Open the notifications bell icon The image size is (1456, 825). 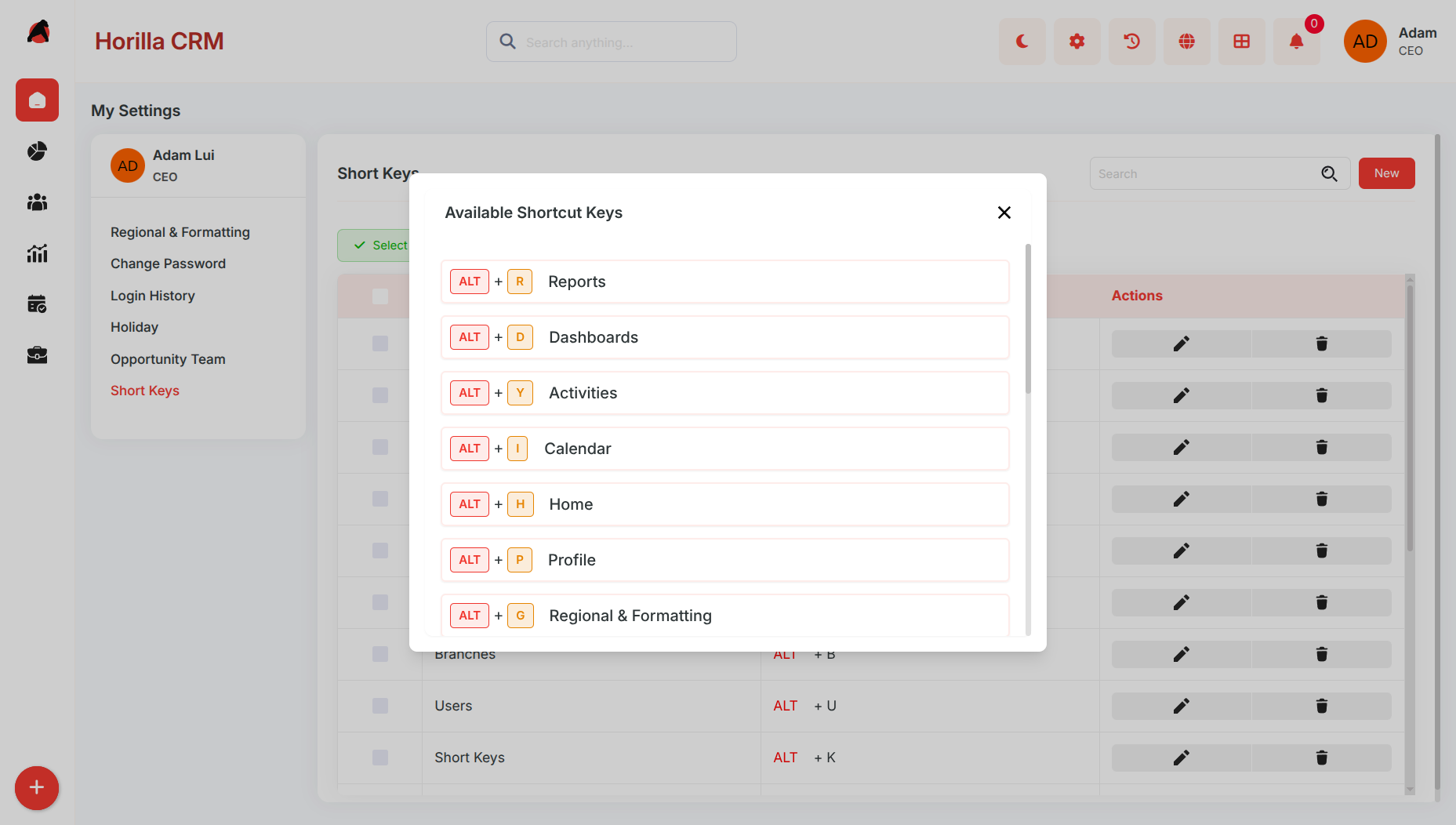[x=1296, y=42]
